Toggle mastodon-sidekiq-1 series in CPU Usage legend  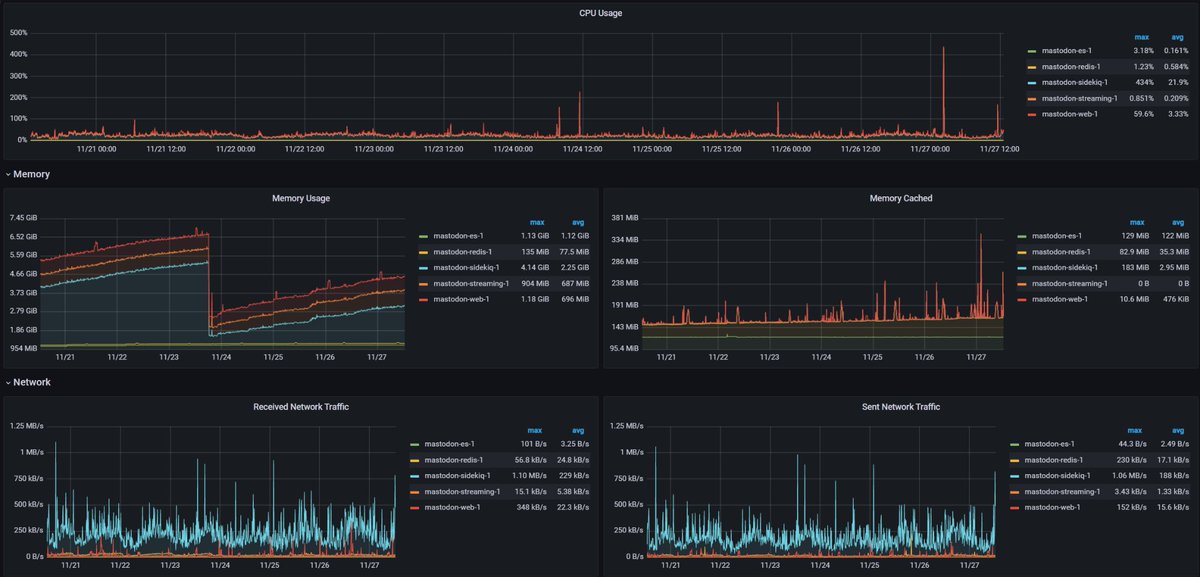click(1074, 82)
